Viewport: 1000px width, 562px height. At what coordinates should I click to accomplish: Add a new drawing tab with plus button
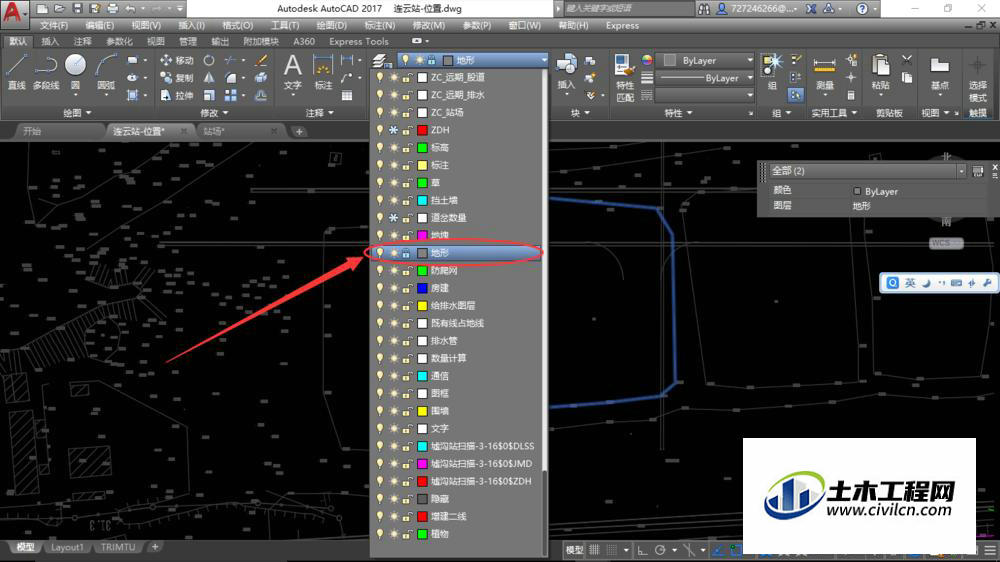[299, 131]
